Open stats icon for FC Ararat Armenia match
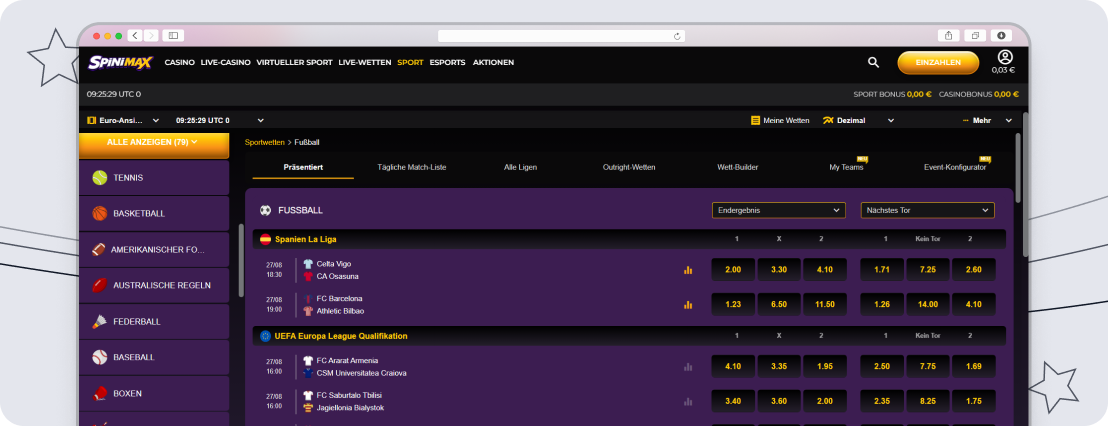1108x426 pixels. (x=688, y=367)
